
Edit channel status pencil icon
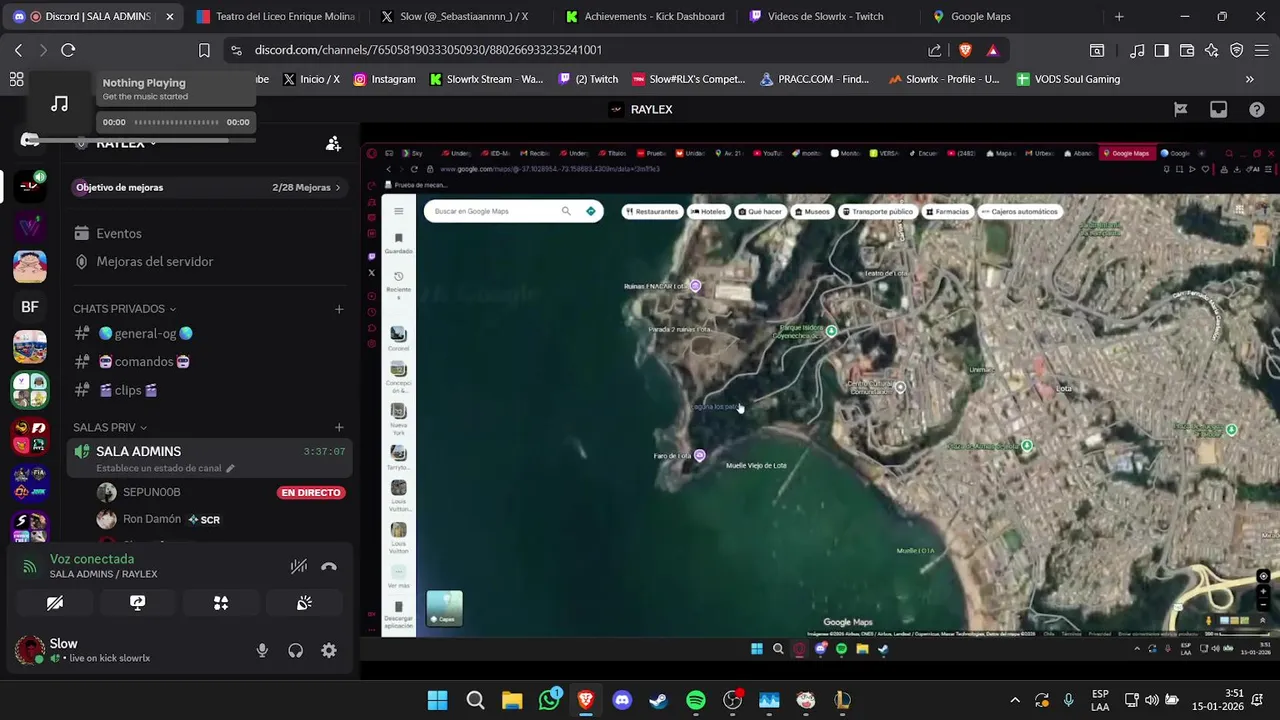tap(230, 468)
